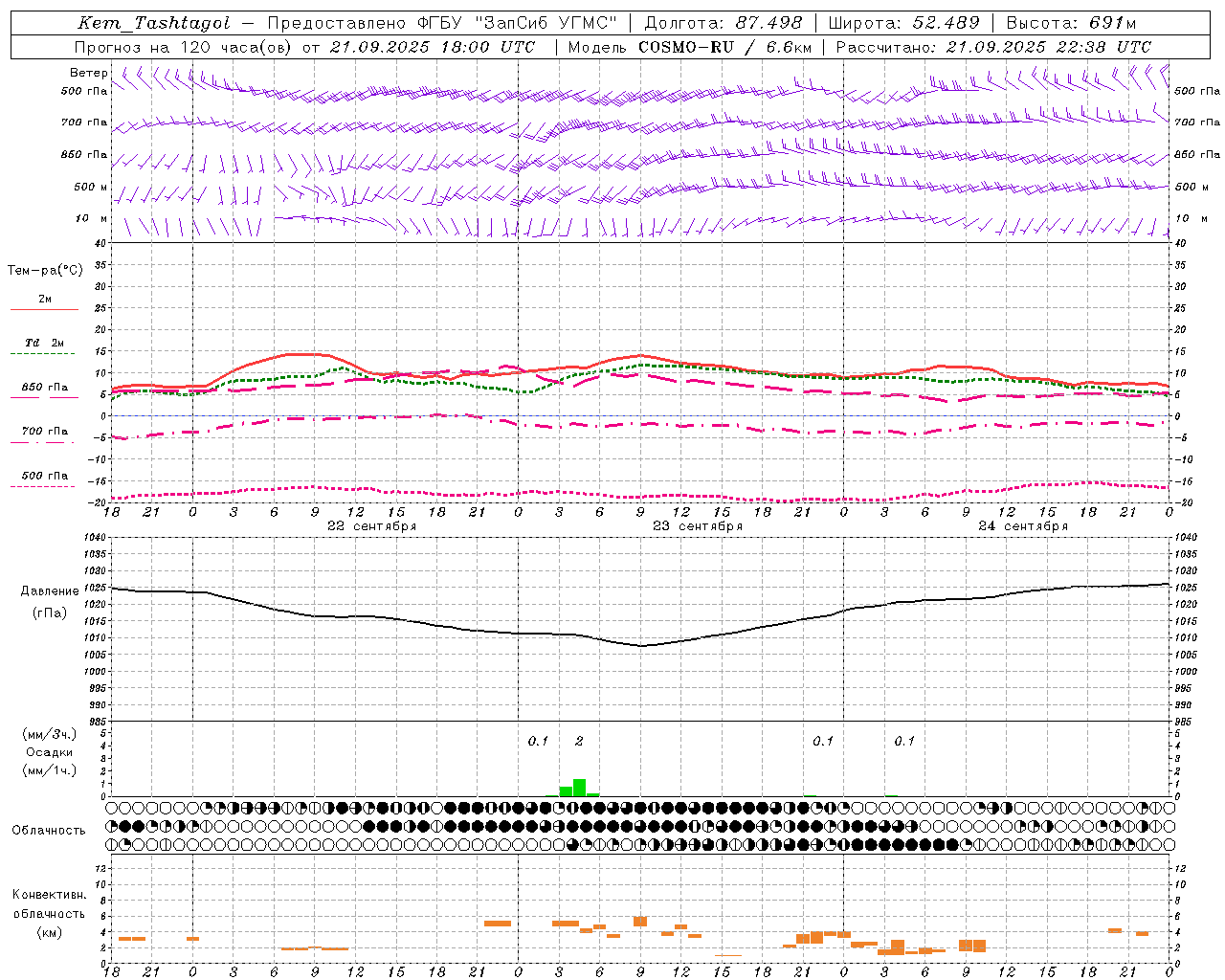Viewport: 1225px width, 980px height.
Task: Click the 1040 label on left pressure axis
Action: point(95,538)
